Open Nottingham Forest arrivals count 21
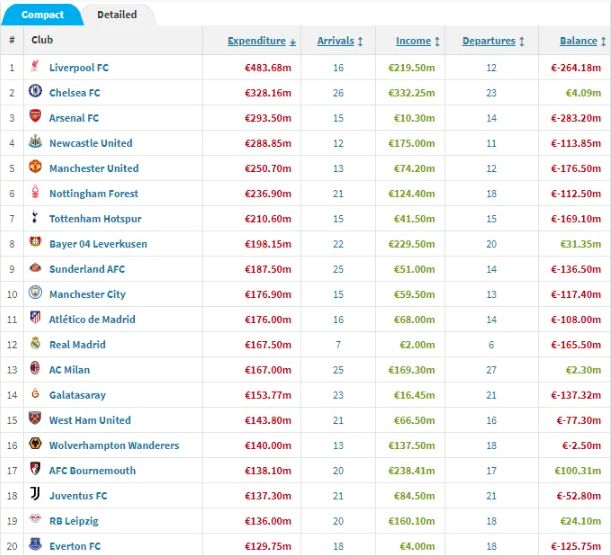The width and height of the screenshot is (611, 555). [x=338, y=194]
